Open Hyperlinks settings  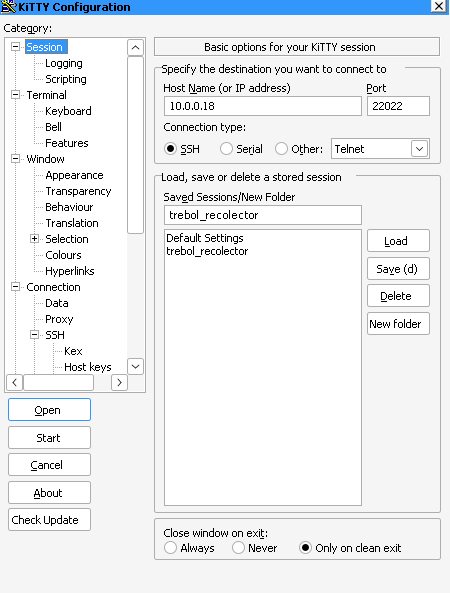point(70,271)
